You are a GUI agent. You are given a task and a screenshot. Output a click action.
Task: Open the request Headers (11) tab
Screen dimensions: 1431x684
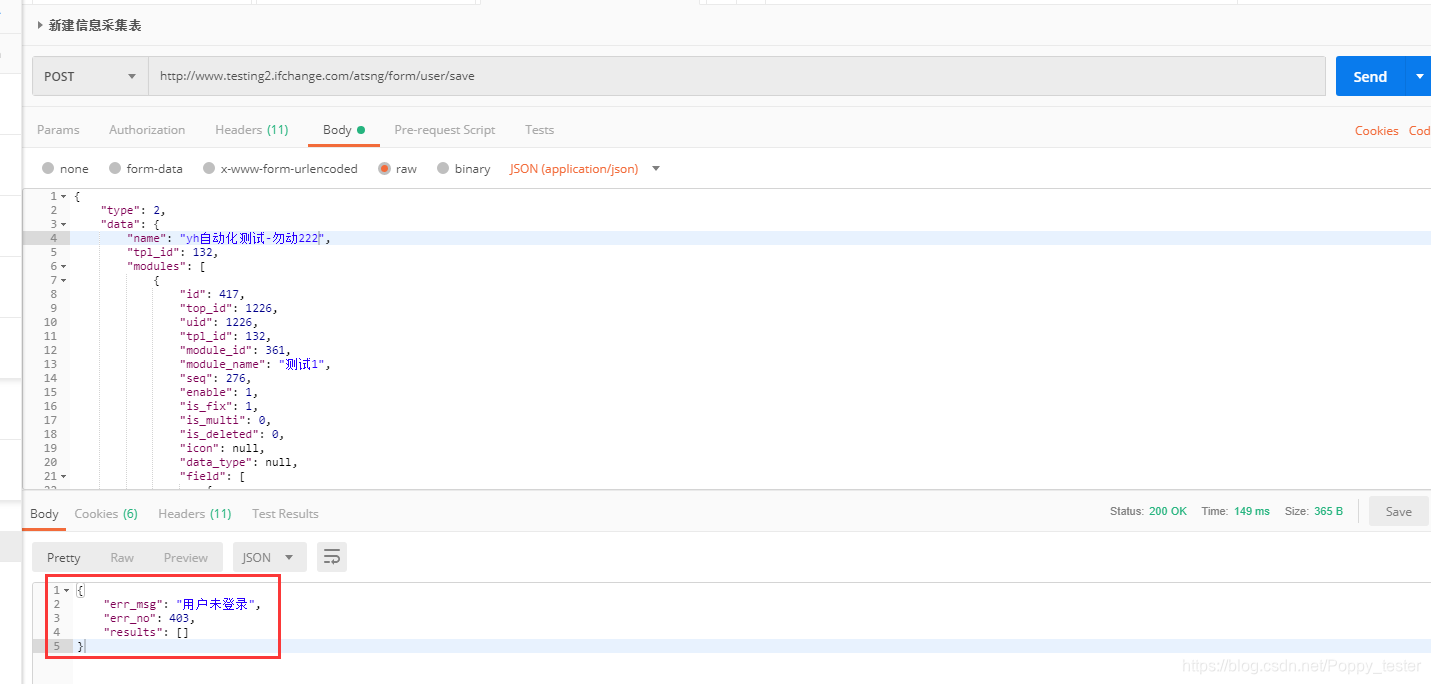(252, 130)
